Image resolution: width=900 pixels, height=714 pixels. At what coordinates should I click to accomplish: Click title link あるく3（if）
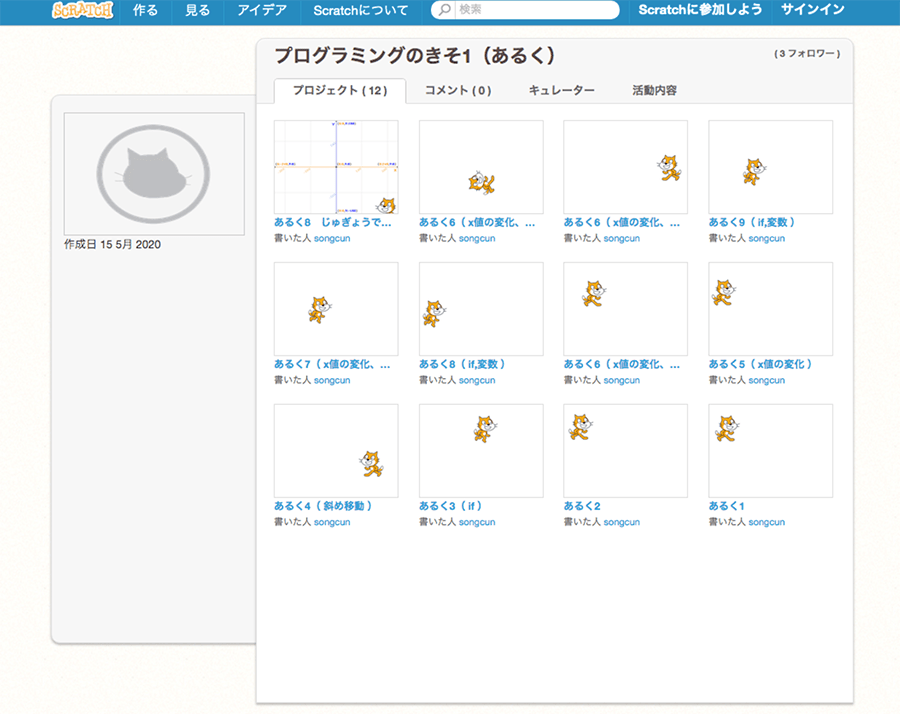[451, 506]
